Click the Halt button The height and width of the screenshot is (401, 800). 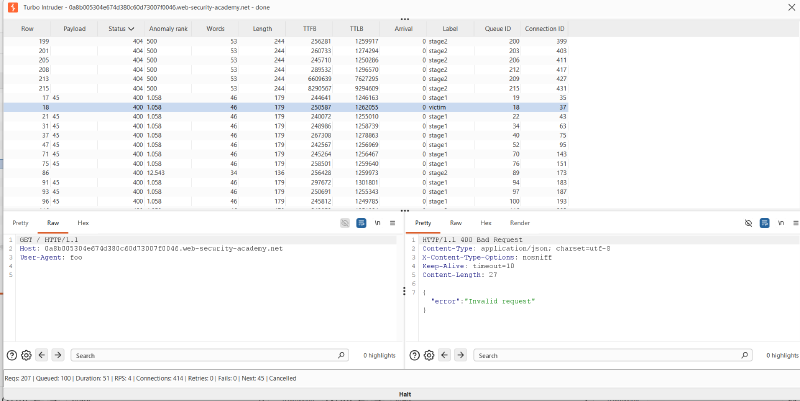(x=405, y=394)
